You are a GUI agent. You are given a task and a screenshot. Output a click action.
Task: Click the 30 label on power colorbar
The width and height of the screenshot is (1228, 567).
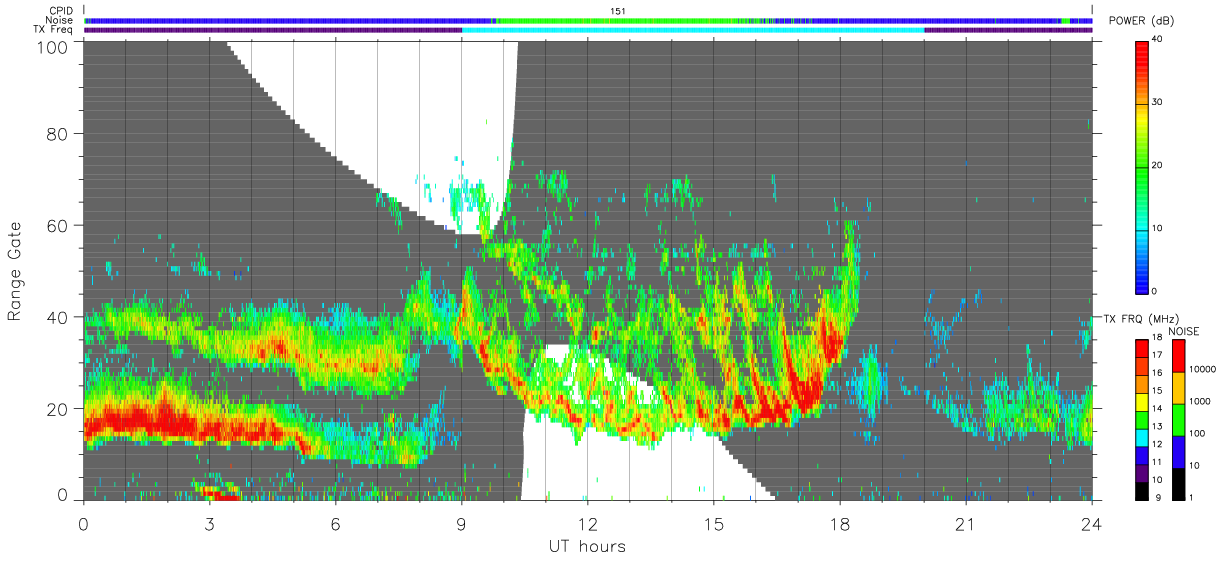[x=1155, y=102]
